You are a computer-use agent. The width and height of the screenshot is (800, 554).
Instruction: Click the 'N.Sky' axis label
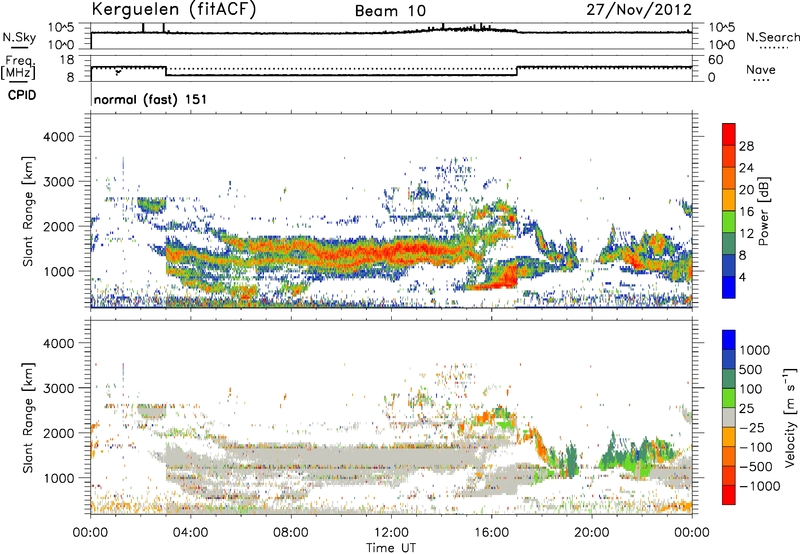(19, 37)
